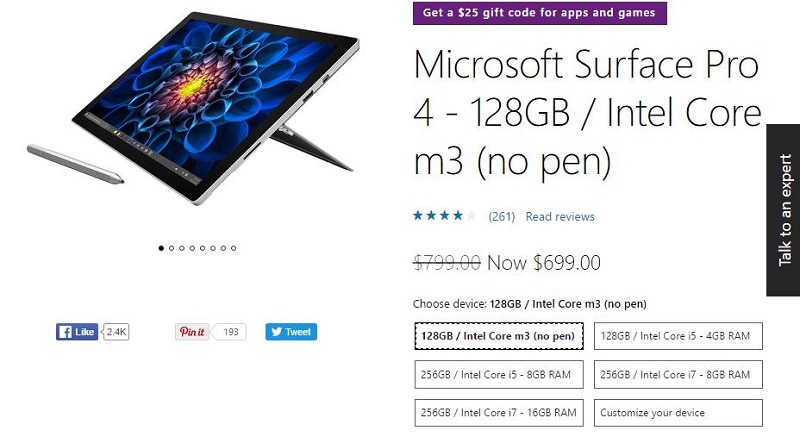Click the Pinterest 193 count bubble
This screenshot has height=443, width=800.
pos(229,332)
